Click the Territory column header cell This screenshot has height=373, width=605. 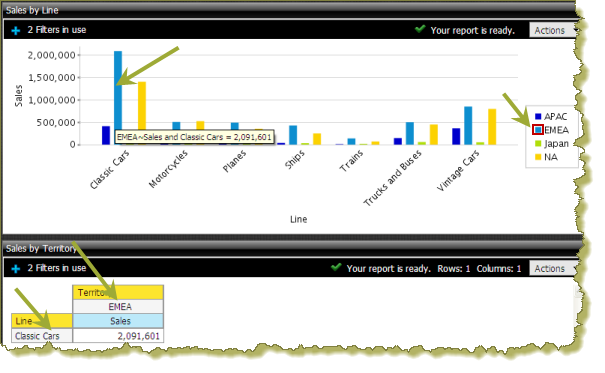(118, 292)
